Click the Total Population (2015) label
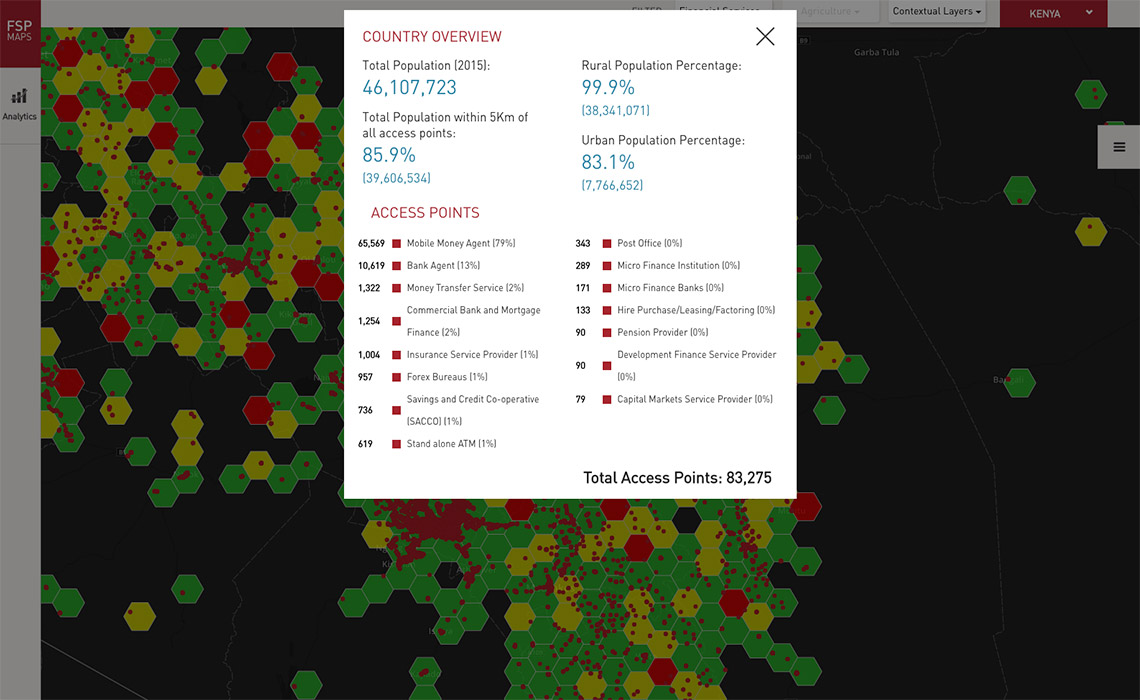Screen dimensions: 1140x700 point(426,65)
